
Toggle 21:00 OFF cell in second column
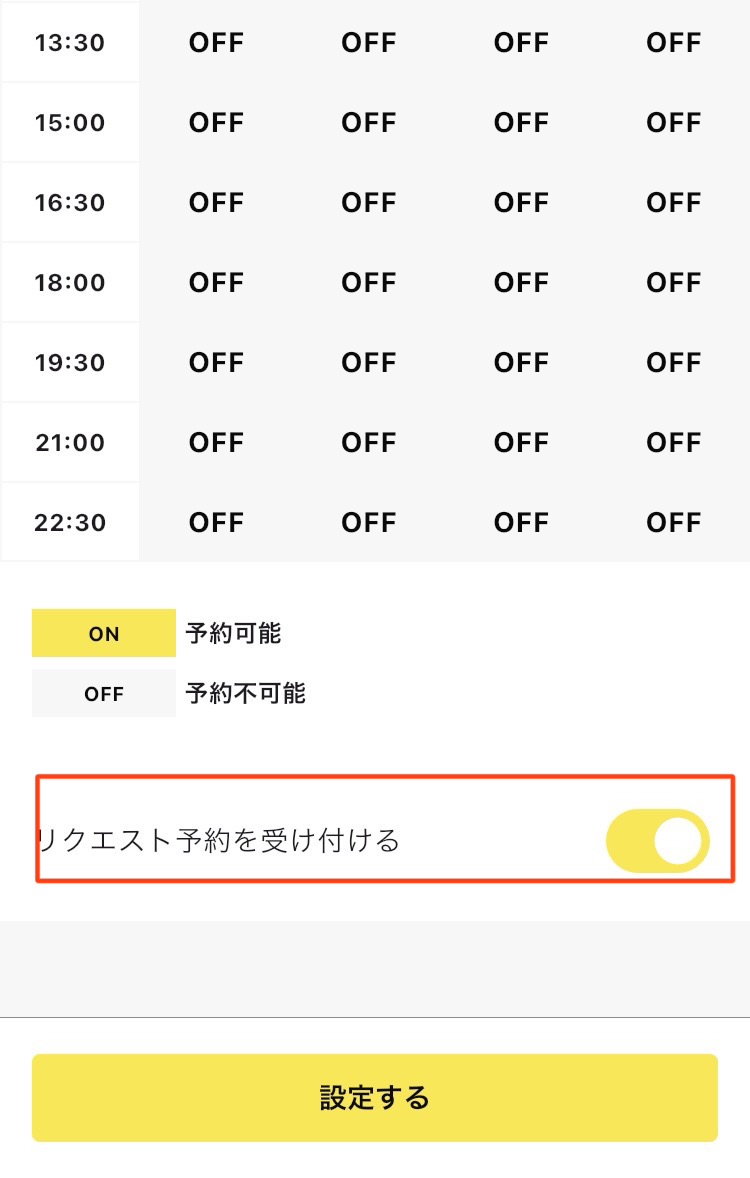pos(369,443)
